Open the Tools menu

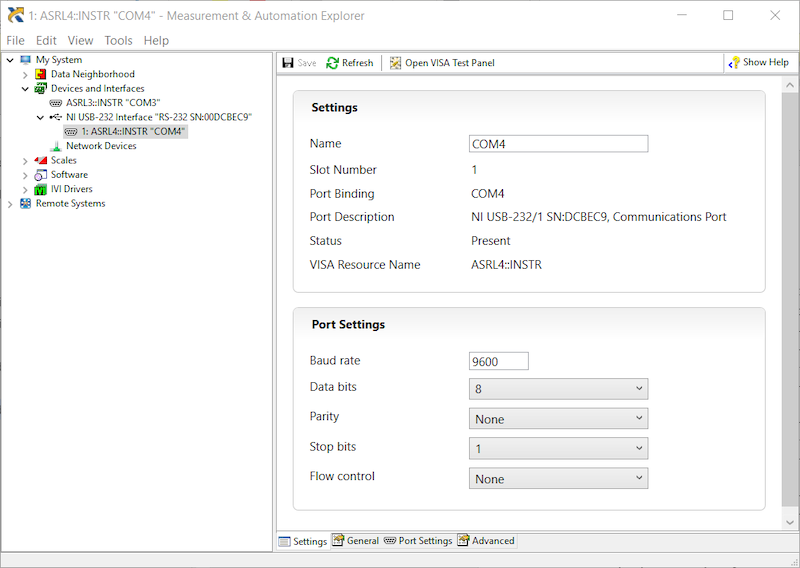118,40
